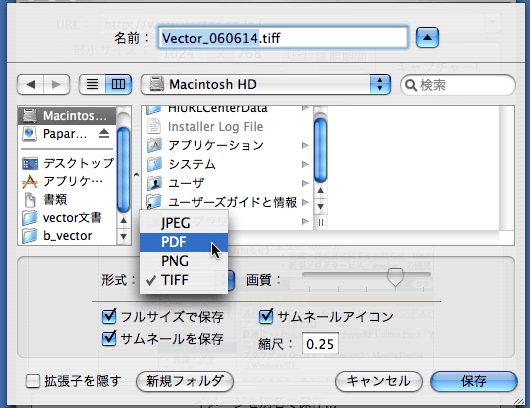Choose PDF from the format menu

pos(184,242)
